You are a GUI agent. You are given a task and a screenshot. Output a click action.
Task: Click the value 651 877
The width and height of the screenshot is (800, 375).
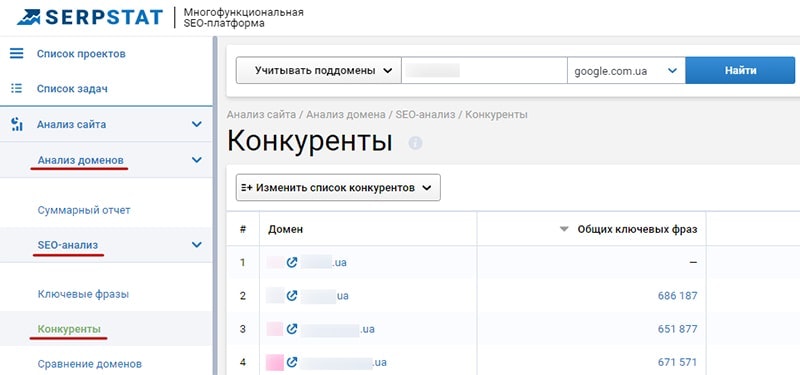tap(678, 329)
